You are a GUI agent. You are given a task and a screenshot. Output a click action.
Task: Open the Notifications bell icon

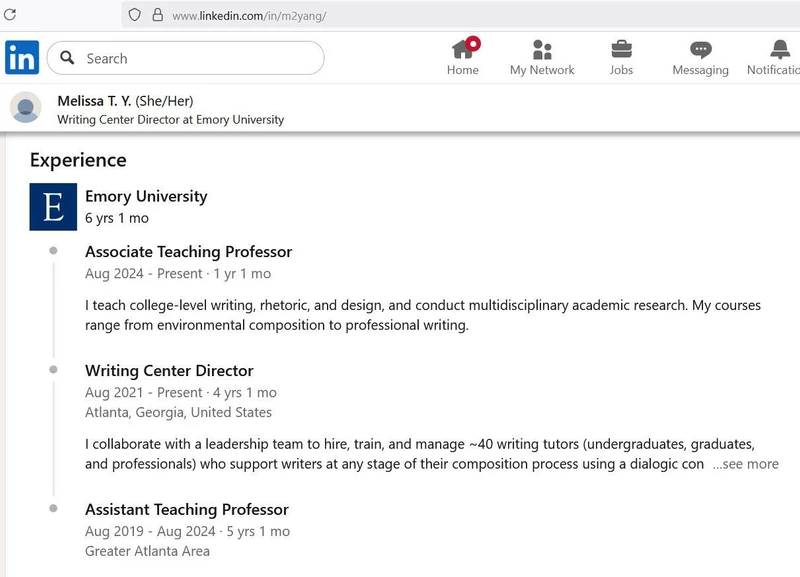(779, 49)
